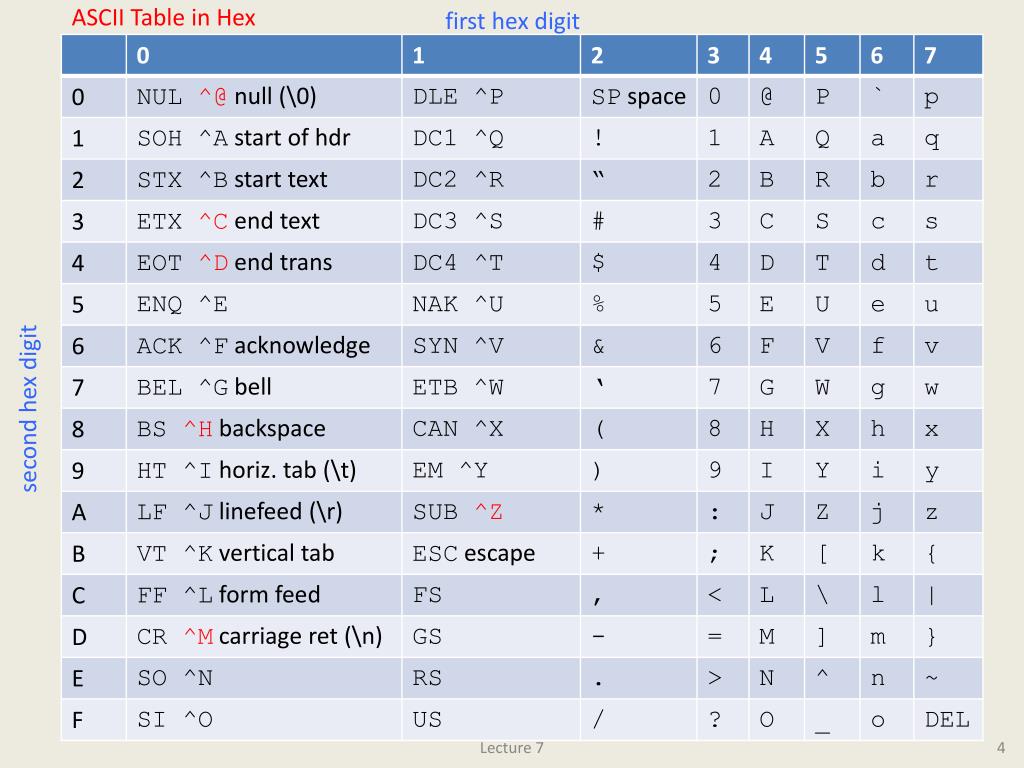This screenshot has height=768, width=1024.
Task: Select the 'first hex digit' label
Action: [x=512, y=21]
